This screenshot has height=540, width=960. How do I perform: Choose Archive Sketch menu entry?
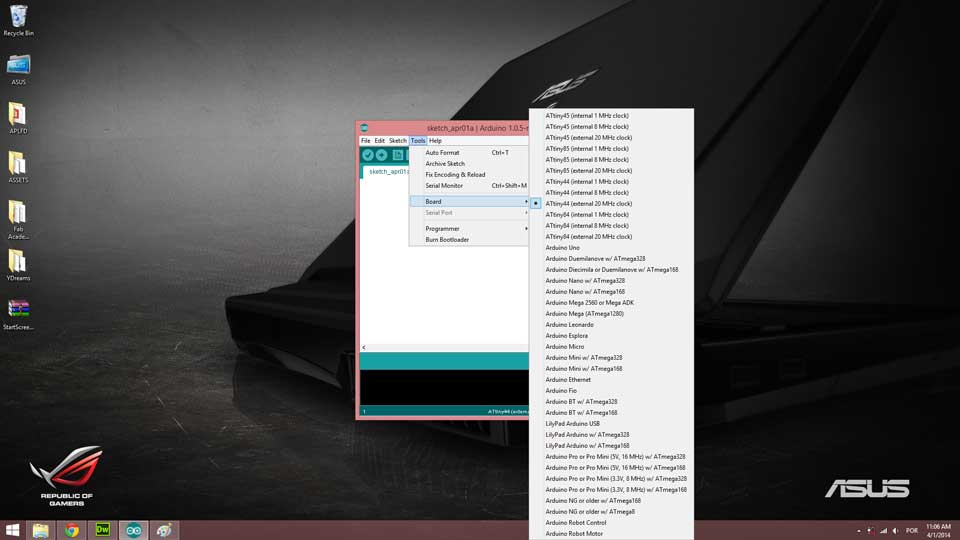pyautogui.click(x=468, y=163)
